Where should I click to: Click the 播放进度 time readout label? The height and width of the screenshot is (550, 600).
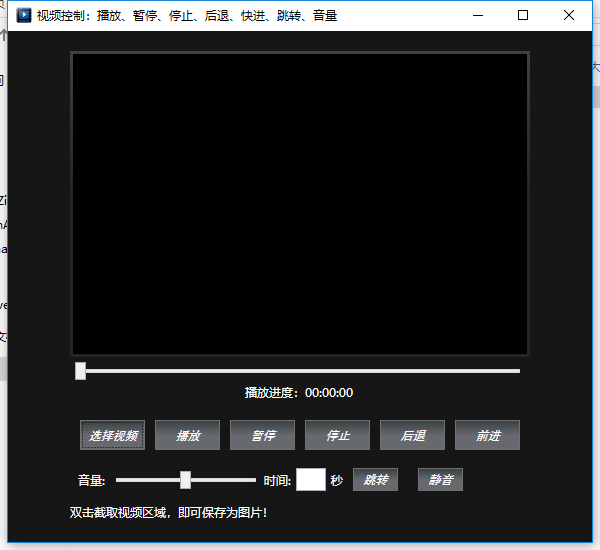point(298,393)
